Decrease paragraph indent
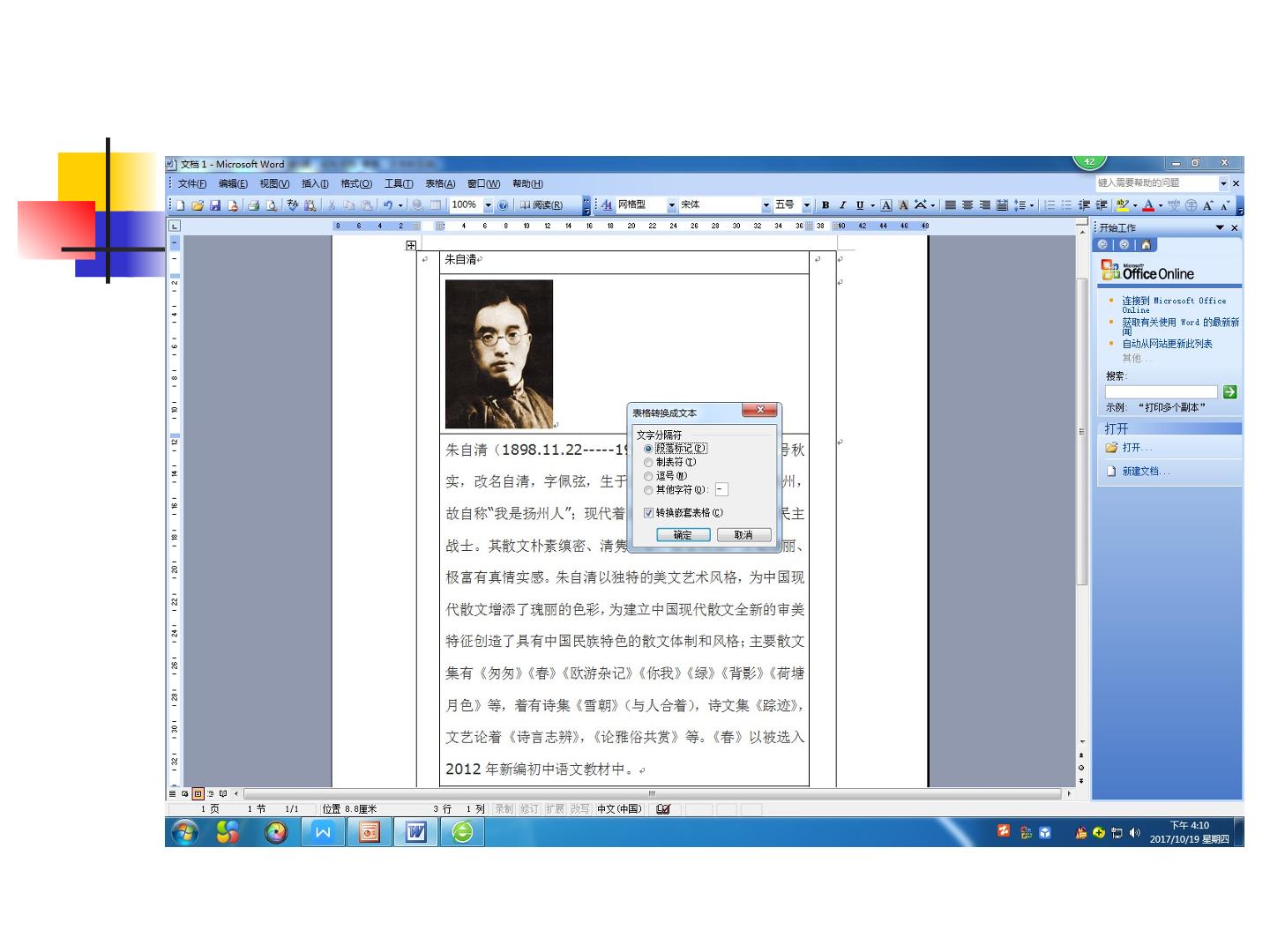The image size is (1270, 952). coord(1084,205)
